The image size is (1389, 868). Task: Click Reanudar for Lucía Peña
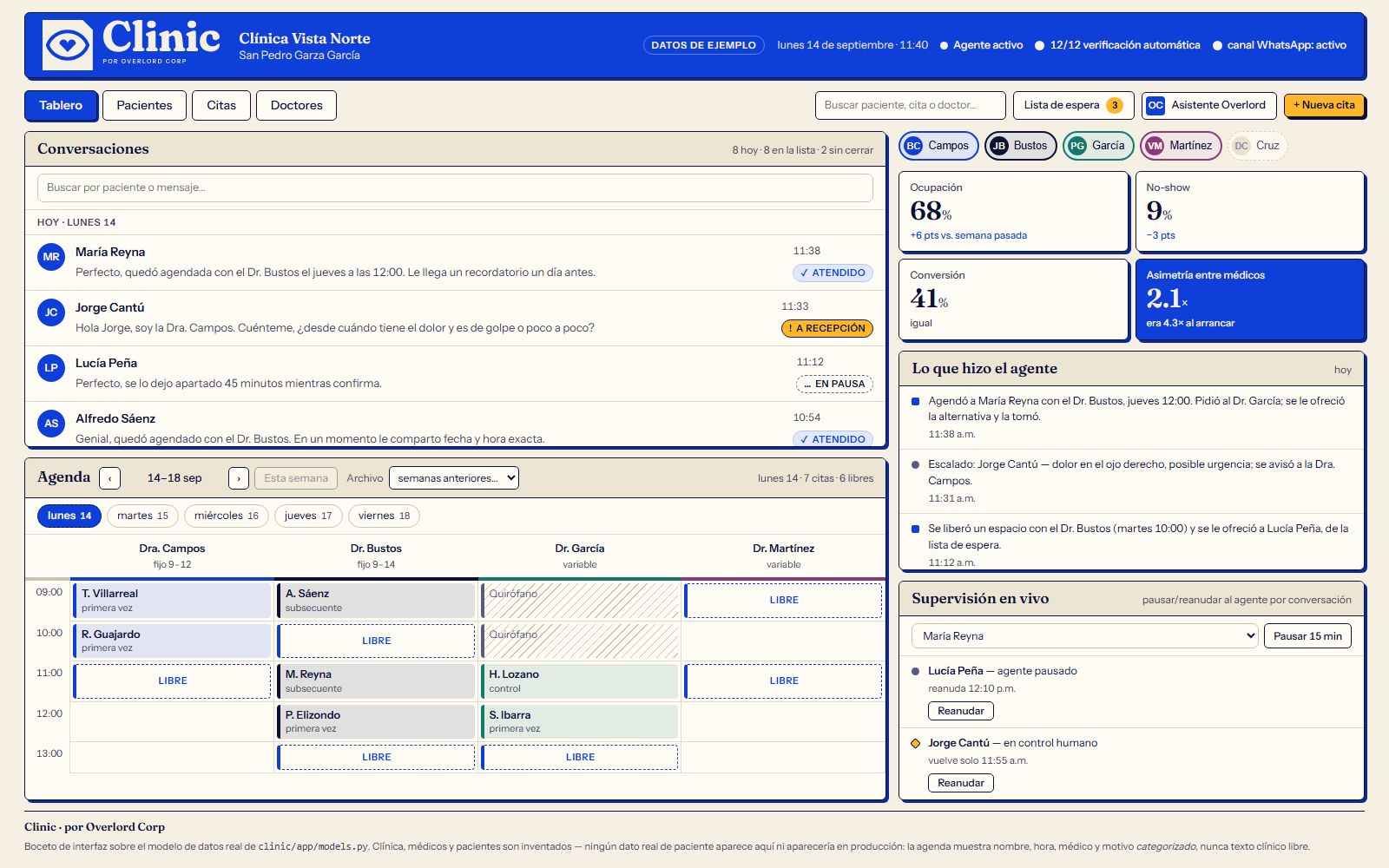[961, 711]
